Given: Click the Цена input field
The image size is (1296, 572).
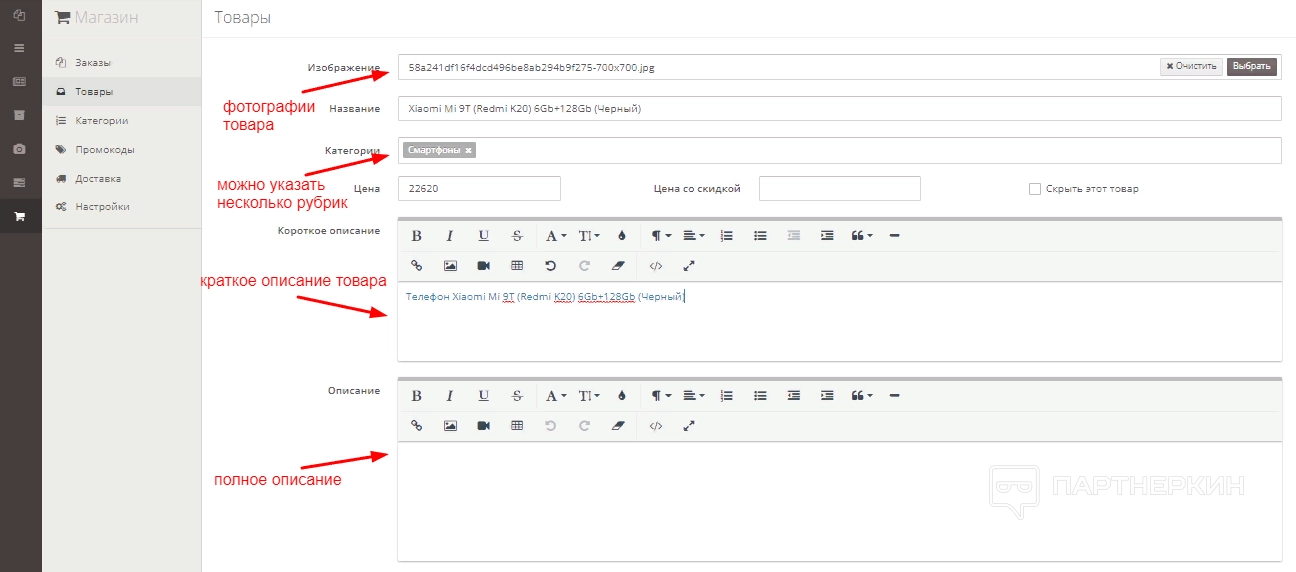Looking at the screenshot, I should tap(479, 188).
